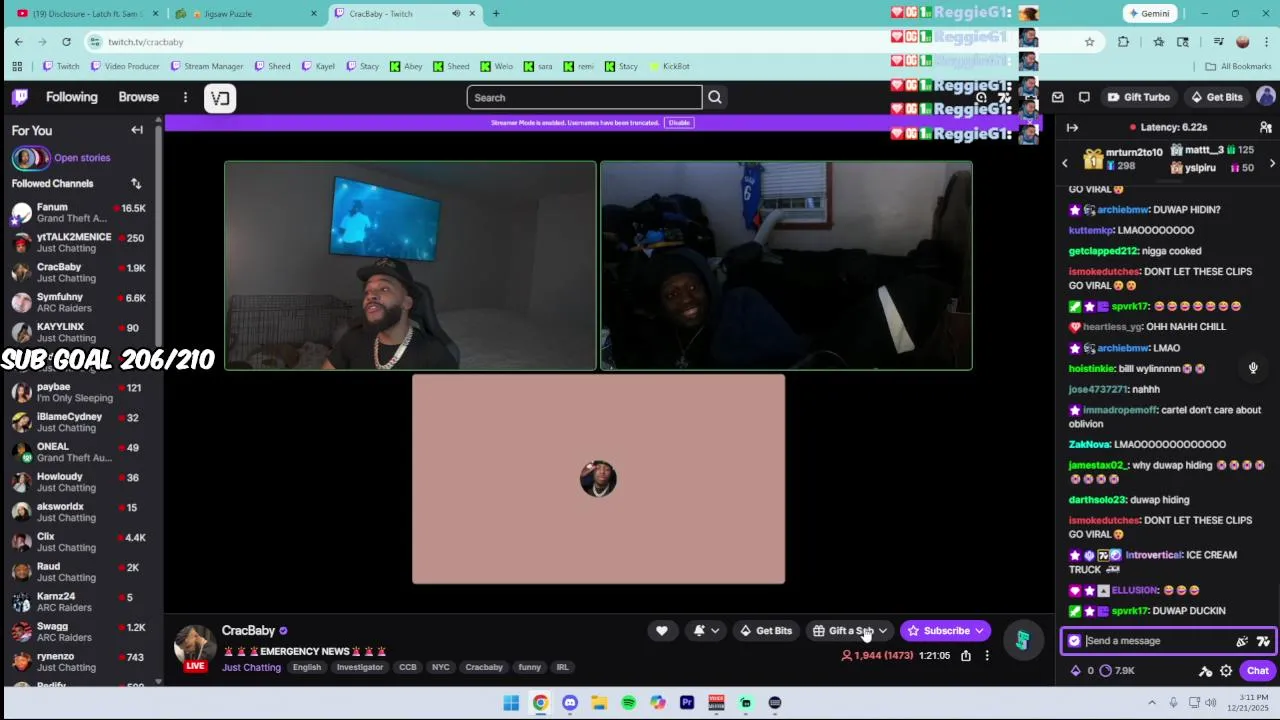Screen dimensions: 1280x720
Task: Select the English tag
Action: pos(307,667)
